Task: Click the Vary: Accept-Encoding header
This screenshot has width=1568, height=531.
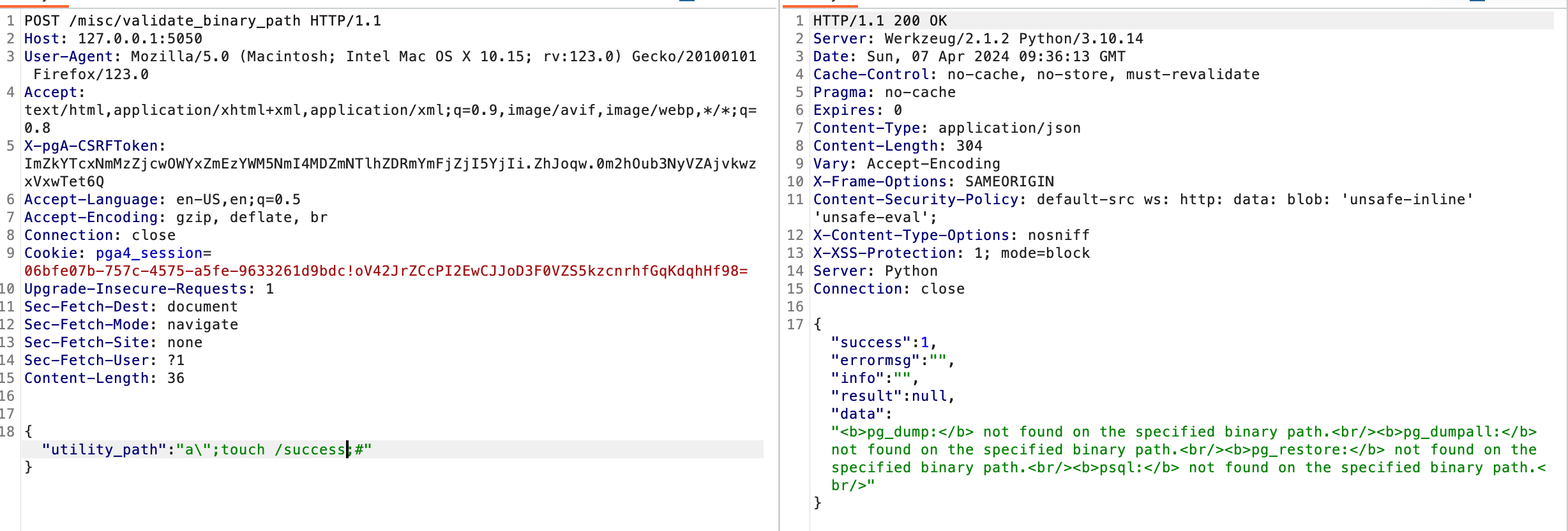Action: (907, 164)
